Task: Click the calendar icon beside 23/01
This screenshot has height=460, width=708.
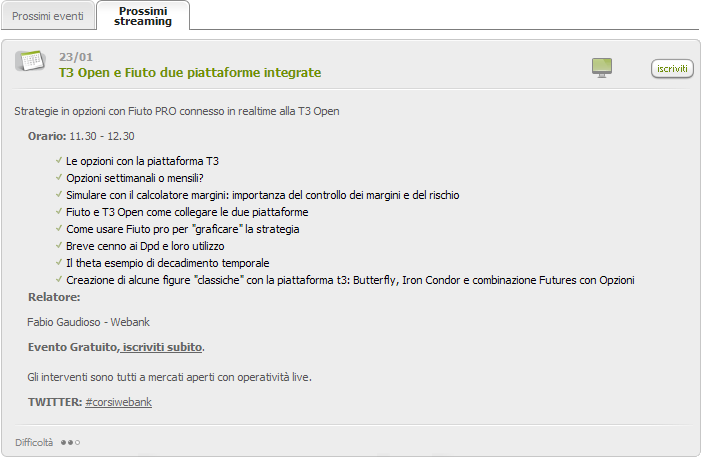Action: pos(30,60)
